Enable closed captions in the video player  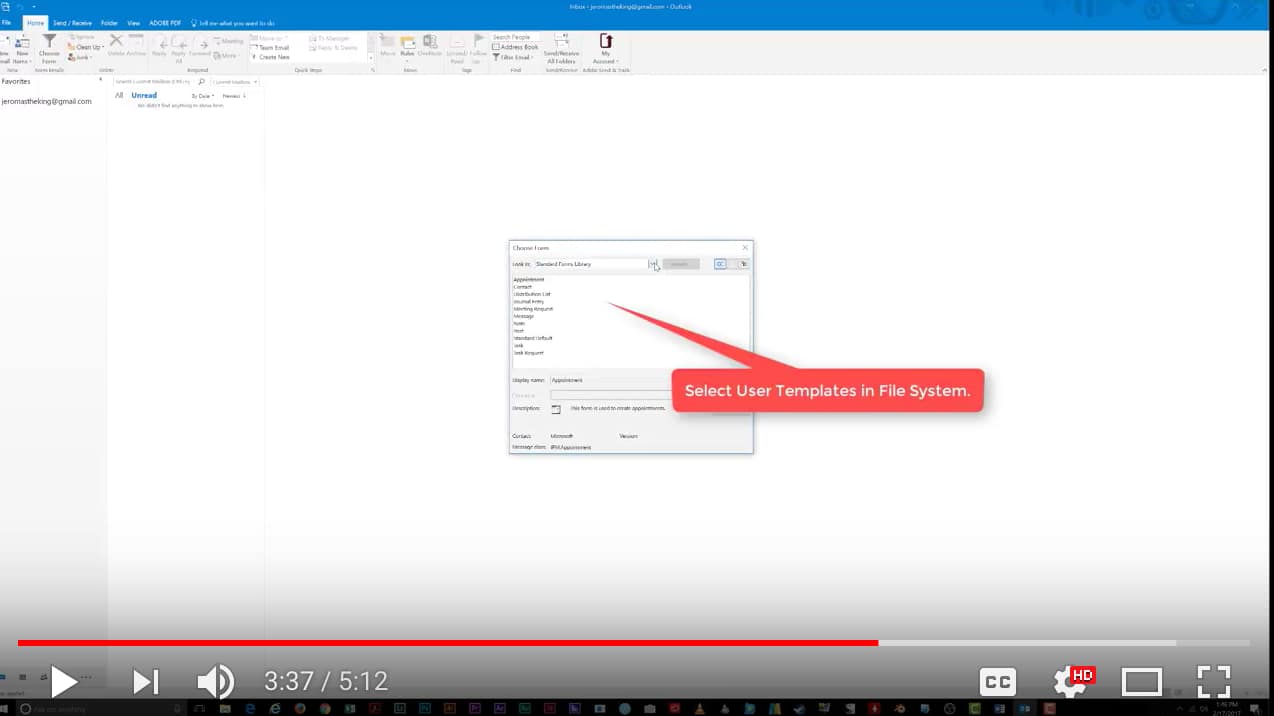tap(996, 681)
